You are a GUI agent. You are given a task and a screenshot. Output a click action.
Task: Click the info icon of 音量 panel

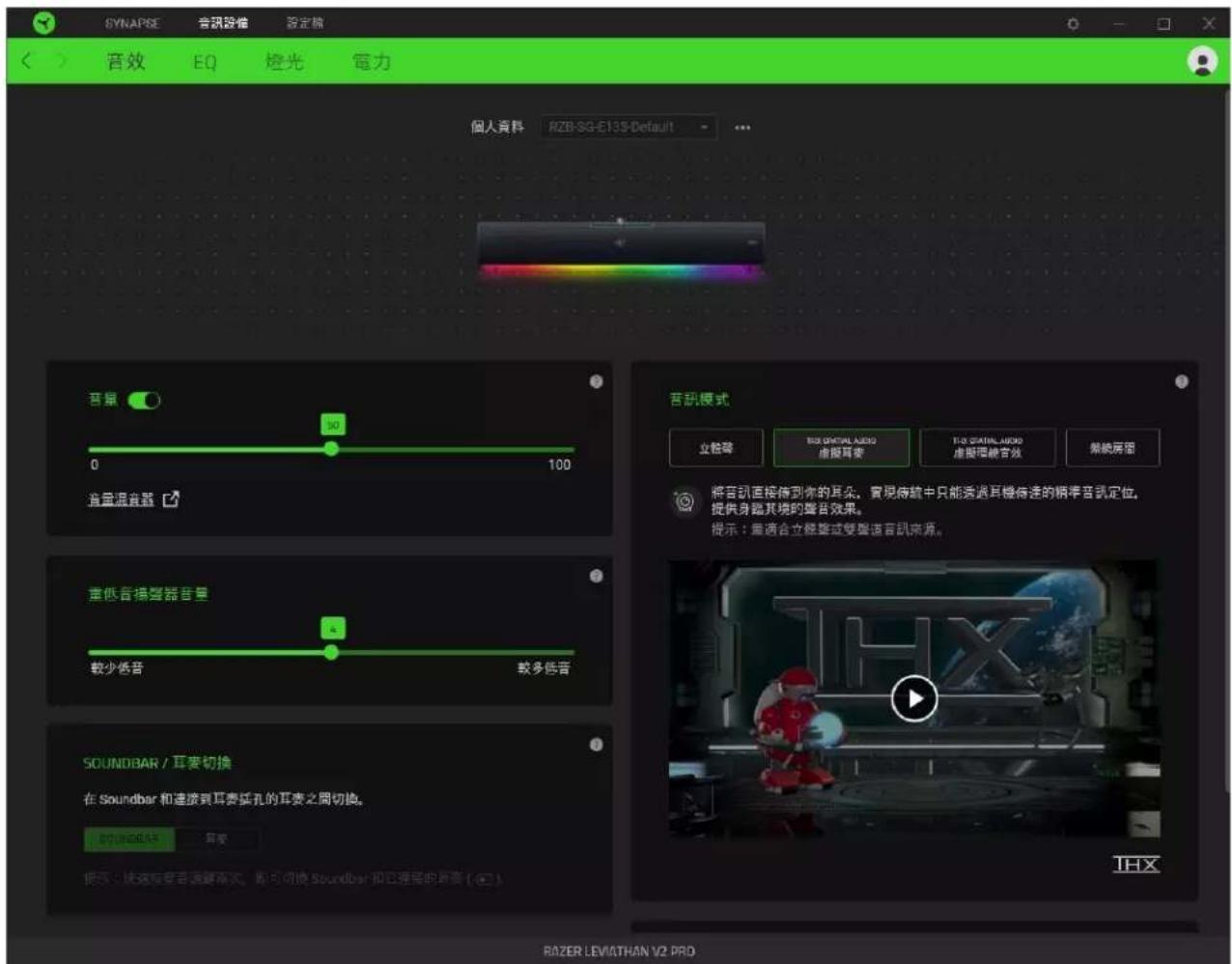pos(596,382)
